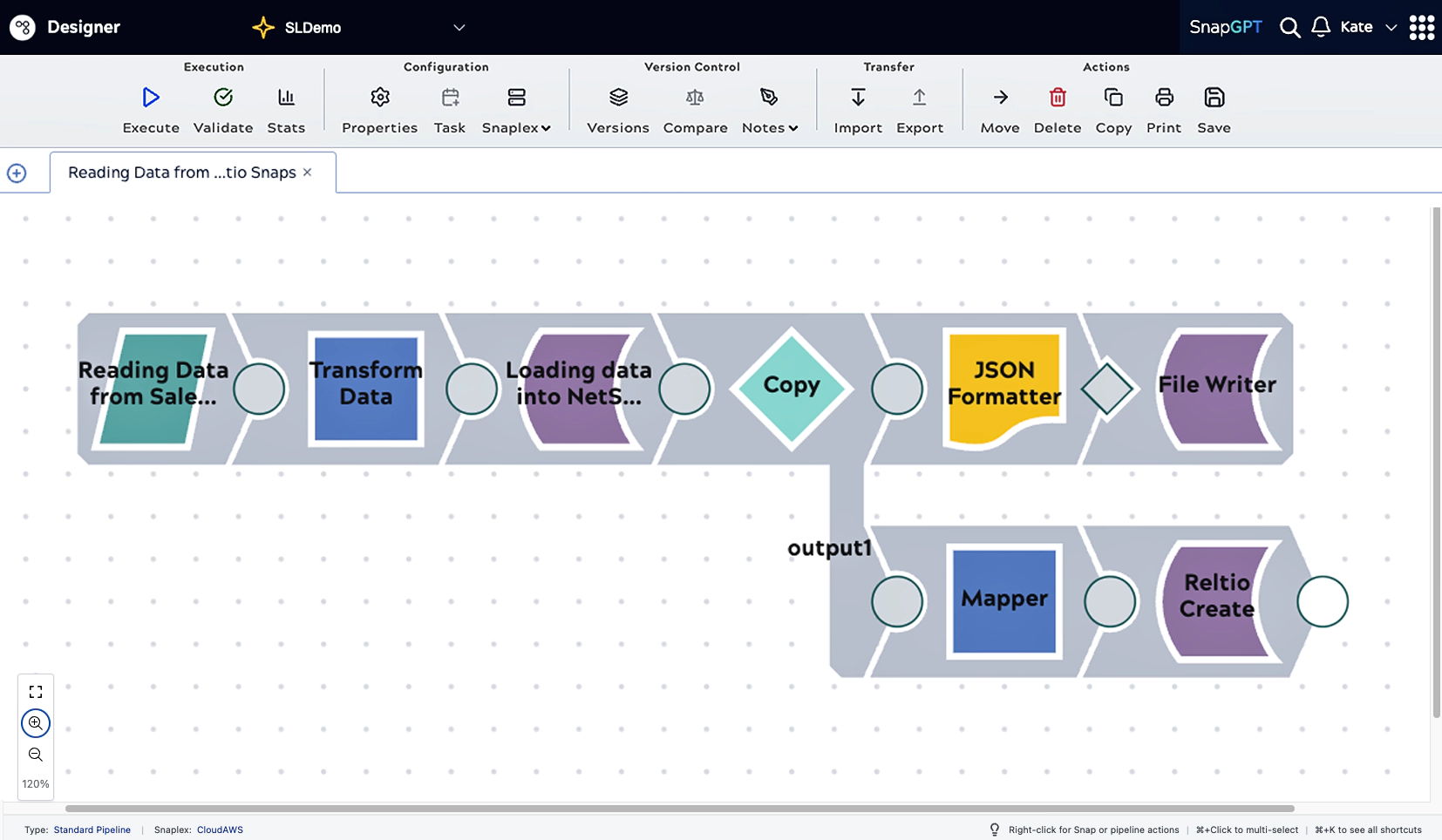Image resolution: width=1442 pixels, height=840 pixels.
Task: Add a new pipeline tab
Action: pyautogui.click(x=17, y=173)
